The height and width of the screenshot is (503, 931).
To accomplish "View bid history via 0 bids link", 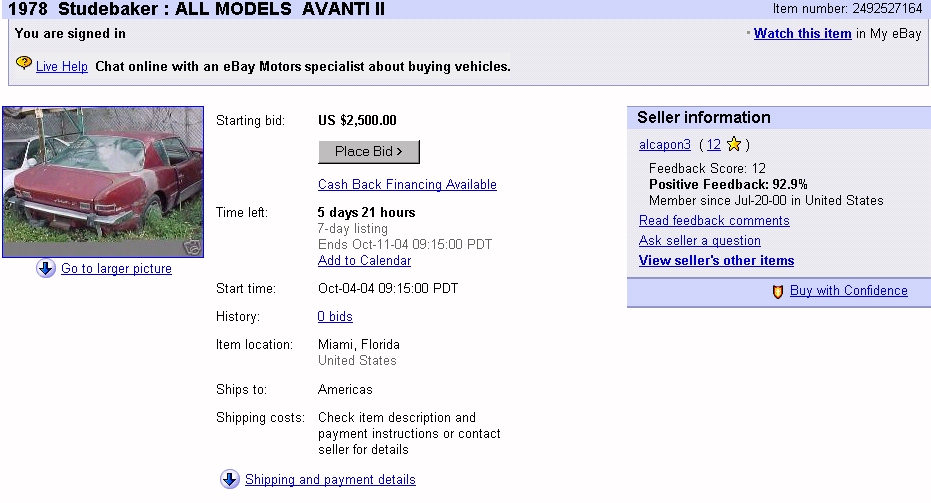I will [x=335, y=317].
